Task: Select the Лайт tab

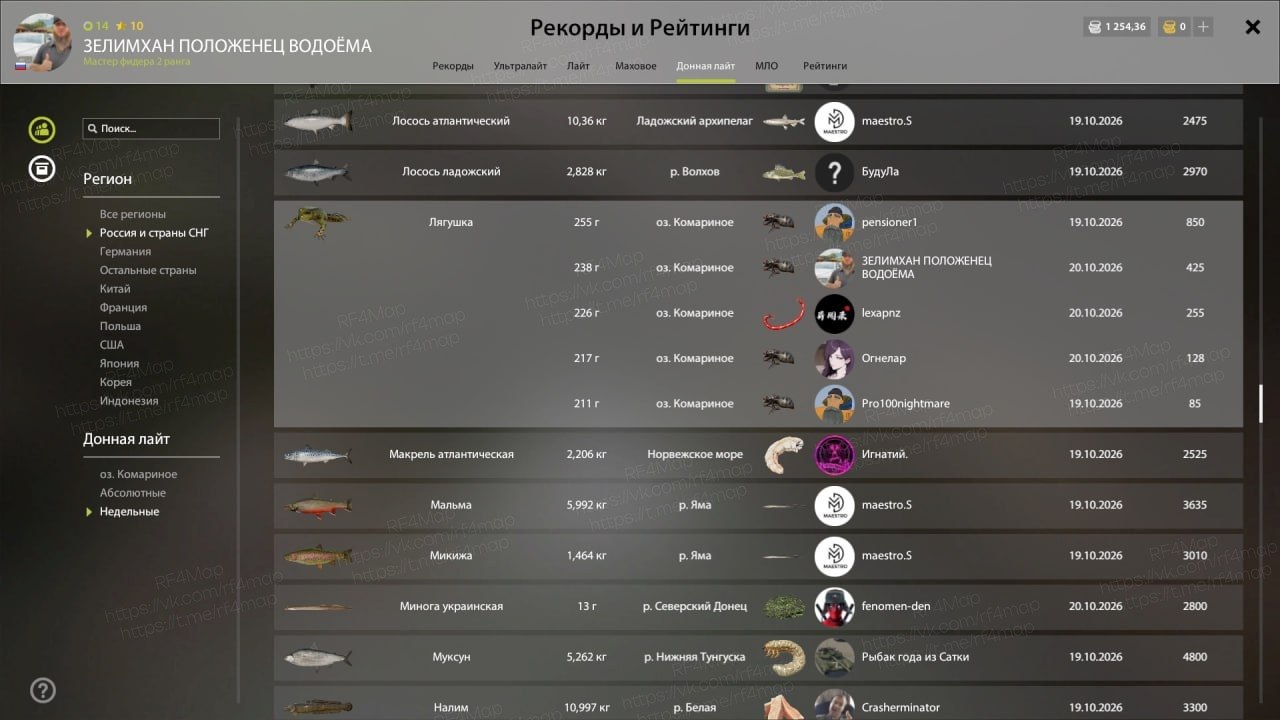Action: point(578,66)
